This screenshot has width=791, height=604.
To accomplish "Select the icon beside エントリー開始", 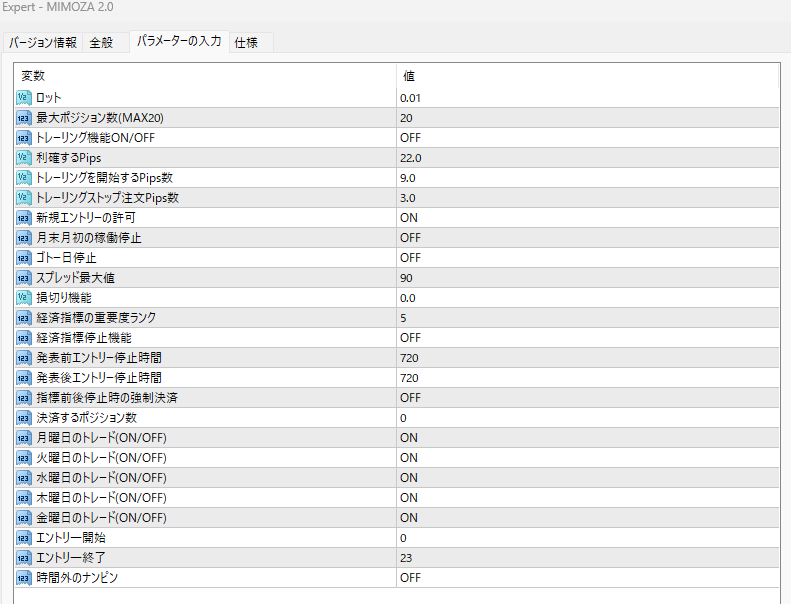I will coord(25,537).
